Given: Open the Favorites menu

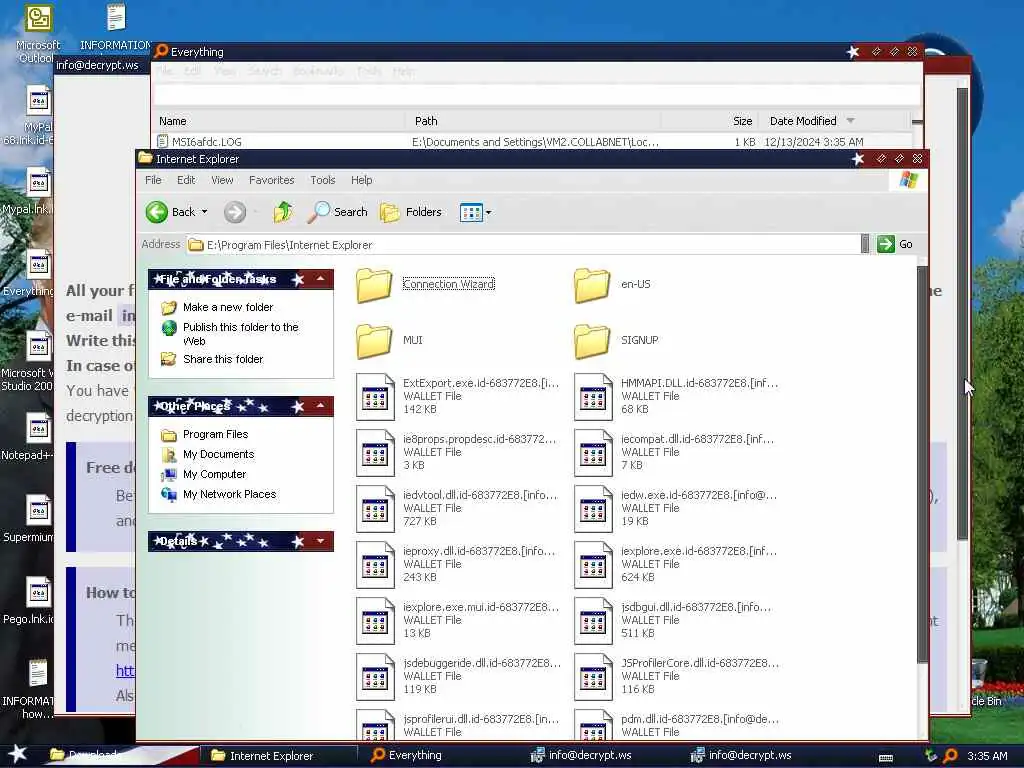Looking at the screenshot, I should (x=272, y=180).
